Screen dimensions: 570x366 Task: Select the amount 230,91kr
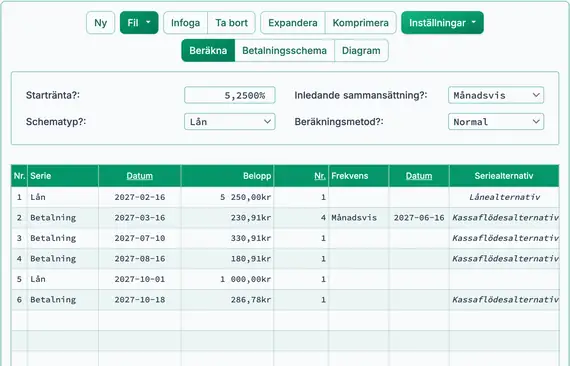228,218
